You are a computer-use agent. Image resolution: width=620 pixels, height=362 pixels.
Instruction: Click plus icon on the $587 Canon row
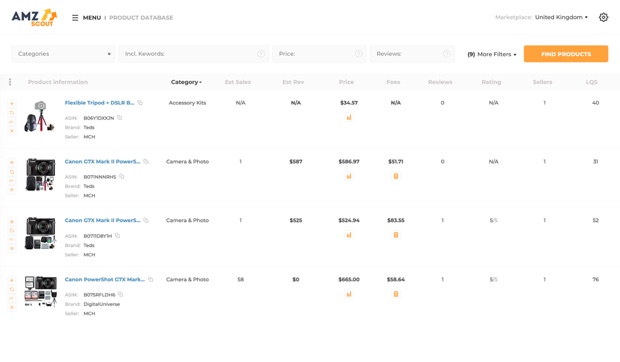coord(12,162)
